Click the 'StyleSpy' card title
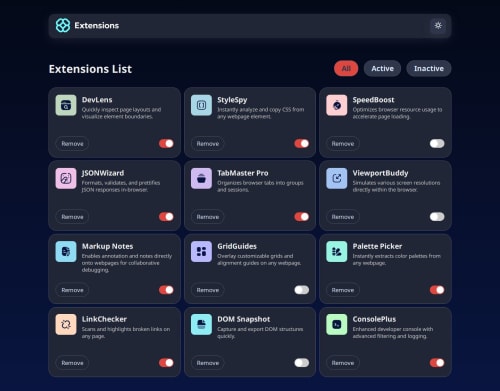500x391 pixels. (232, 100)
